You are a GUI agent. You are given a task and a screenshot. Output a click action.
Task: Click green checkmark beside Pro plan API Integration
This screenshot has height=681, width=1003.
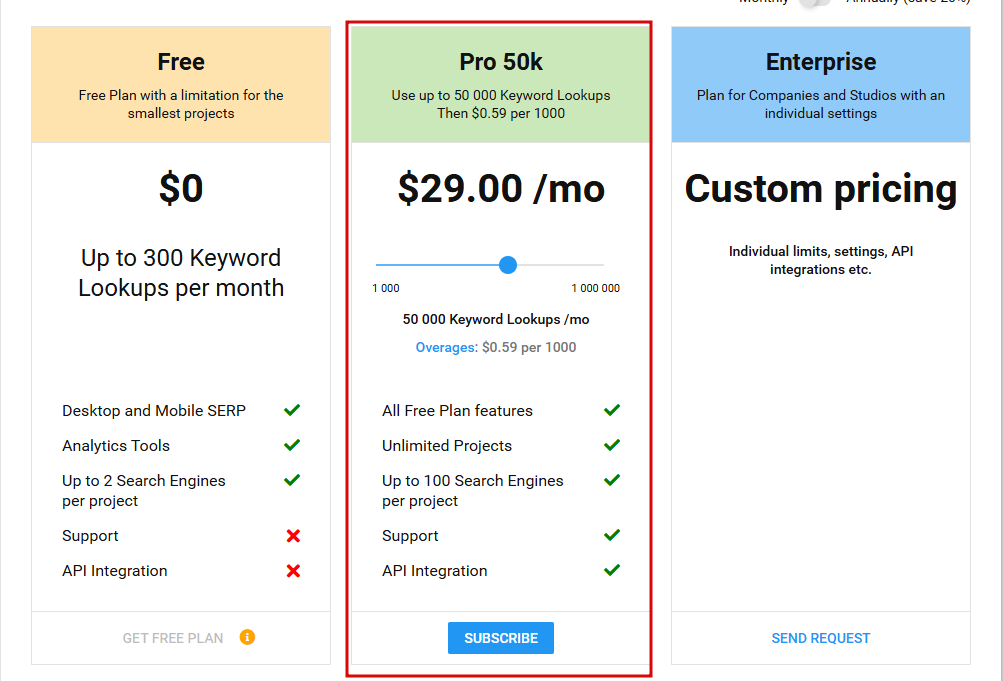tap(612, 570)
